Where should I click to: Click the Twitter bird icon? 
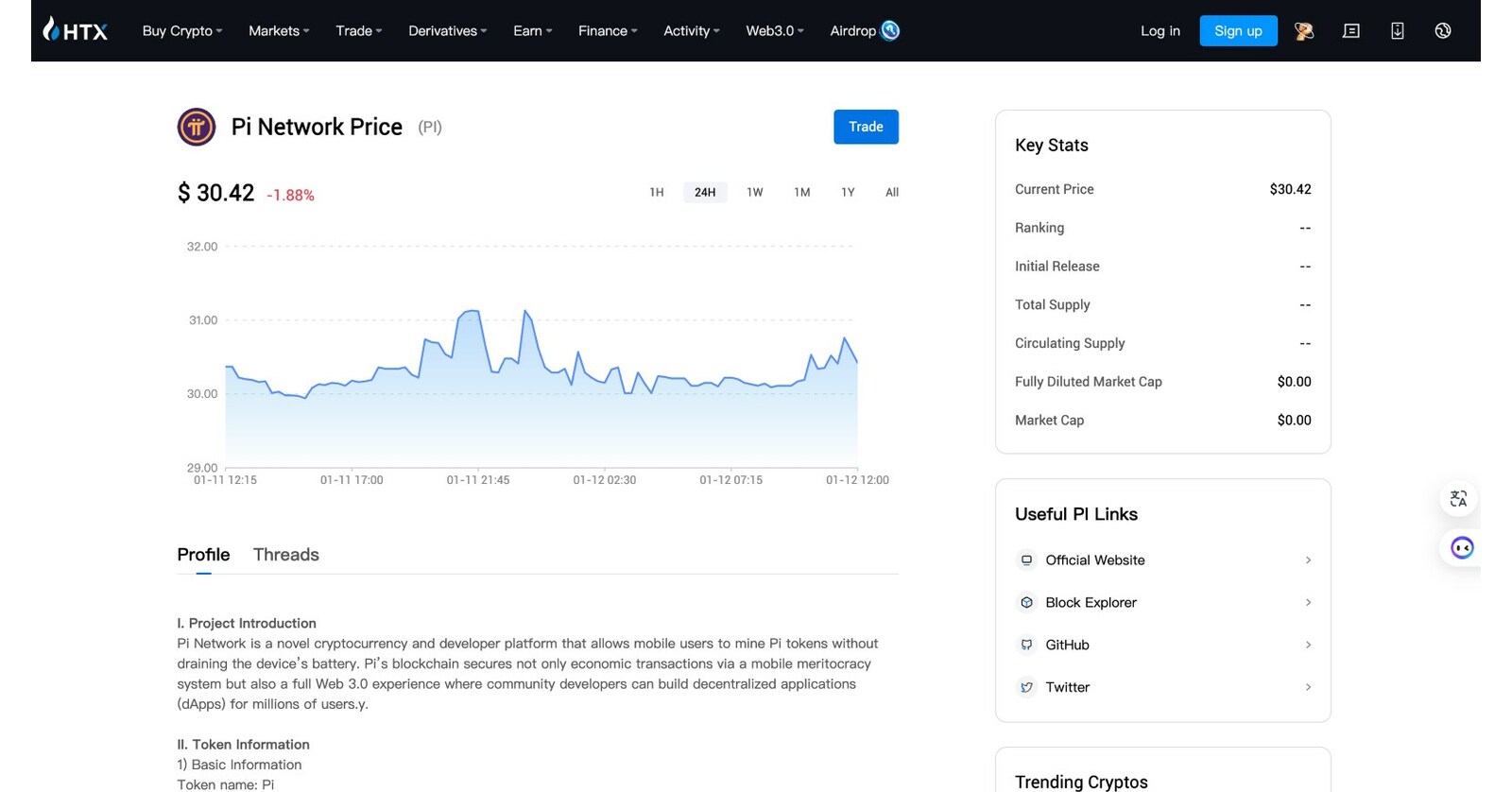(1026, 687)
